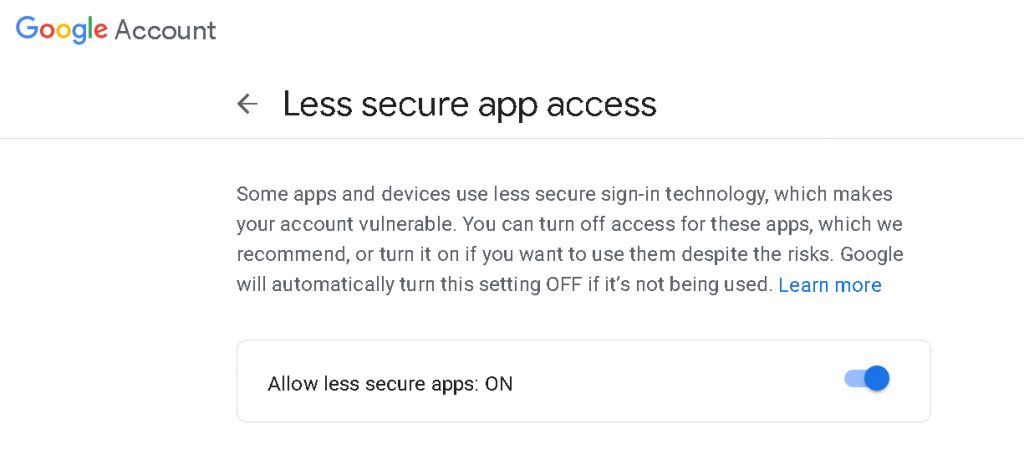The image size is (1024, 455).
Task: Click the red letter e in Google logo
Action: [x=101, y=31]
